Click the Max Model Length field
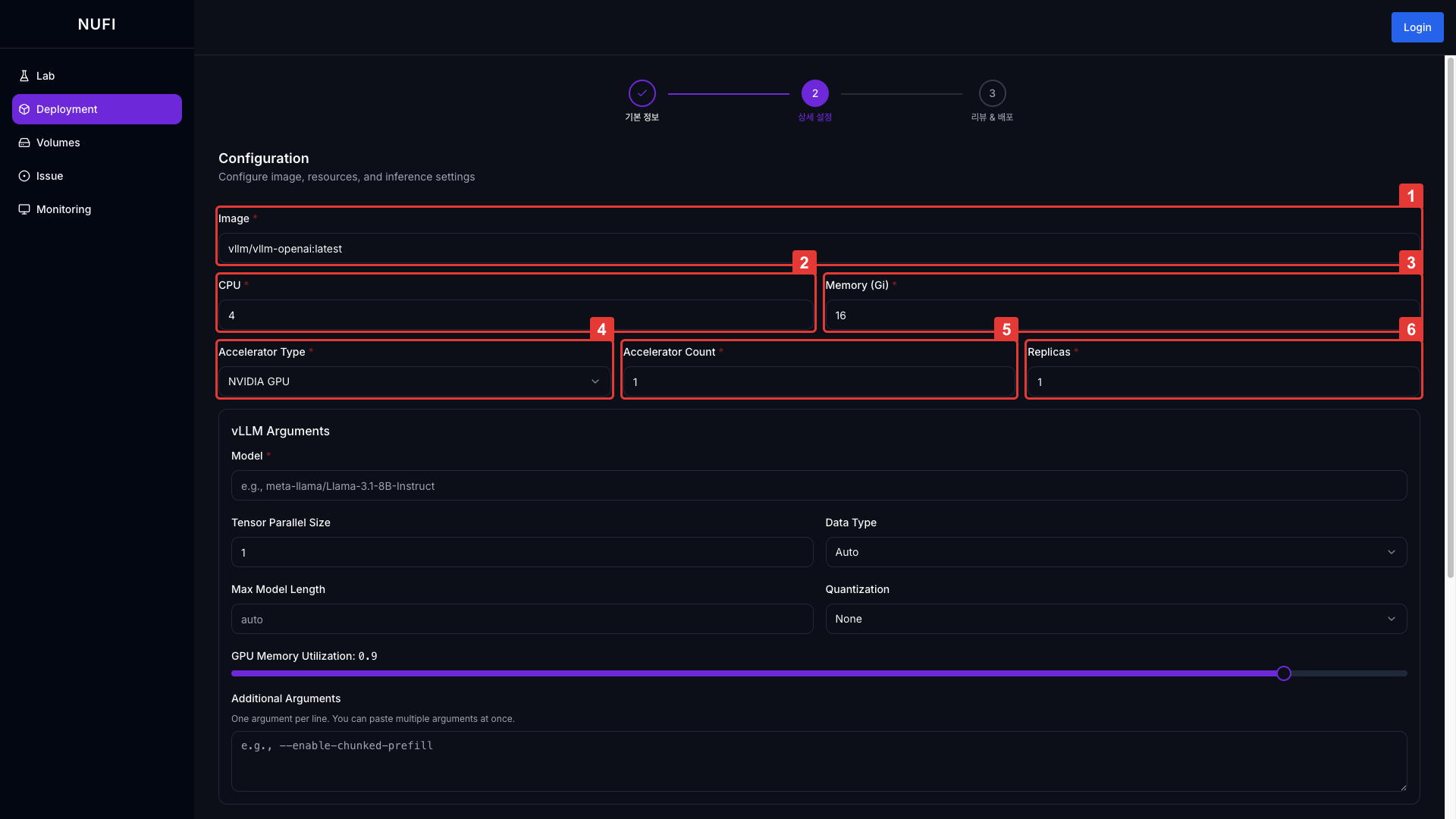 coord(522,619)
